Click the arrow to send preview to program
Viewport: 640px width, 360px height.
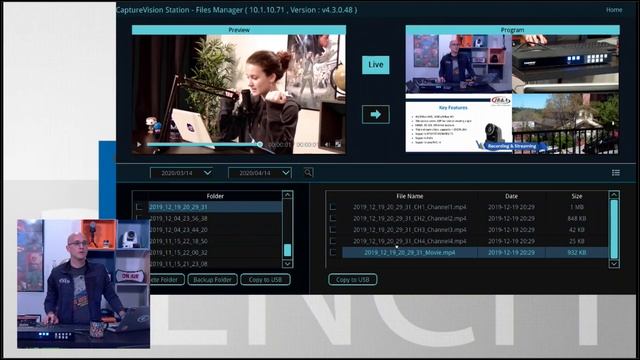pos(376,114)
